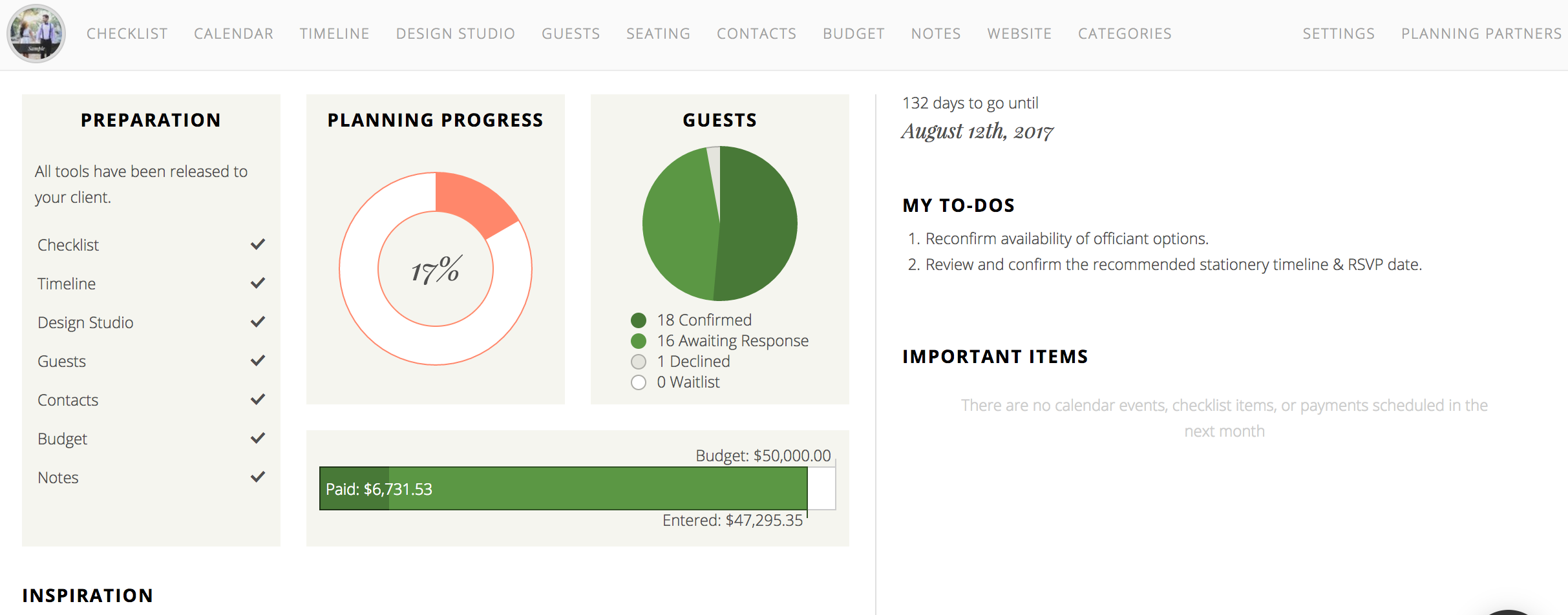
Task: Switch to the Guests nav tab
Action: [x=571, y=34]
